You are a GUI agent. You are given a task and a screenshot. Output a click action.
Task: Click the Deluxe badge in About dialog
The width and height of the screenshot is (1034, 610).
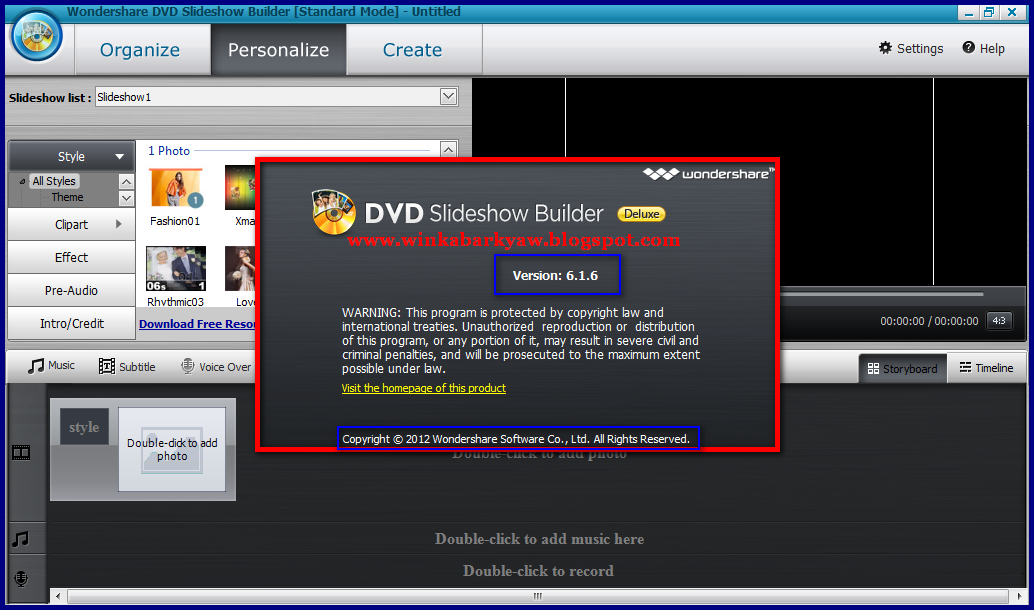642,214
